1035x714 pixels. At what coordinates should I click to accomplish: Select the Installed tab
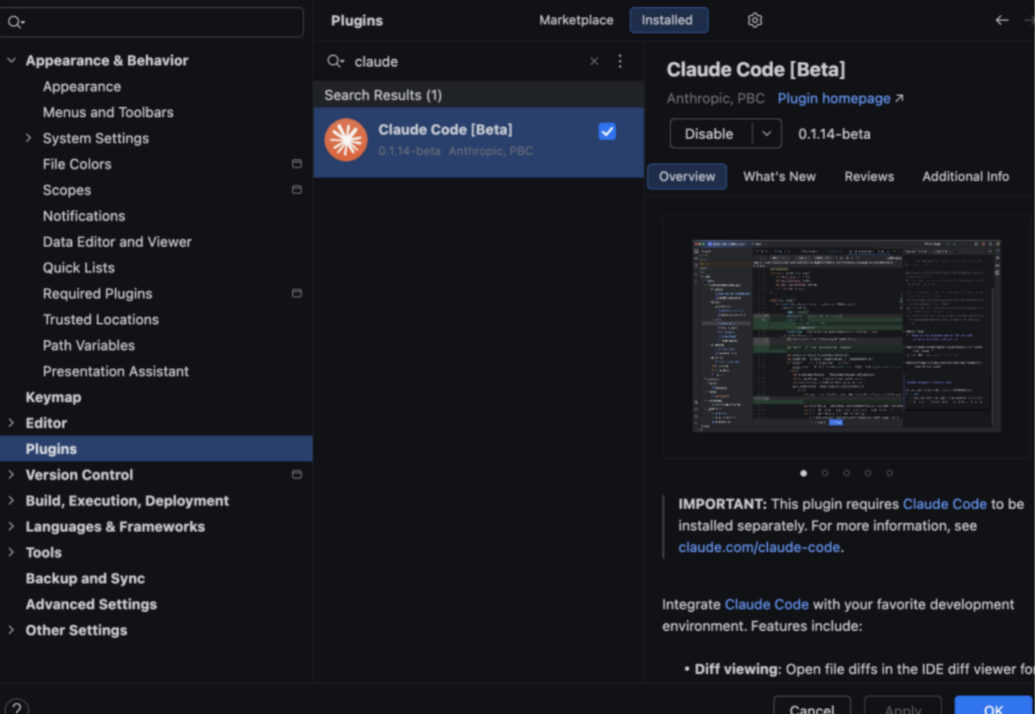[x=667, y=20]
